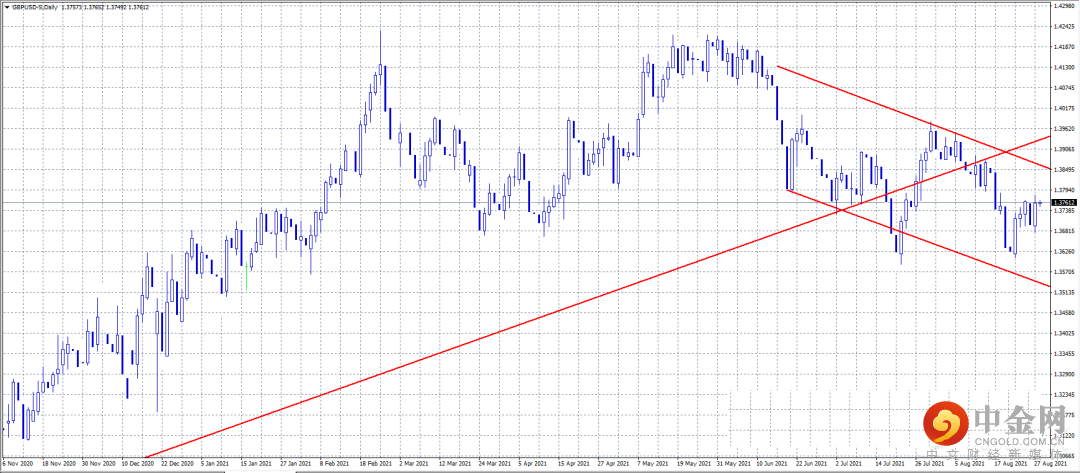Image resolution: width=1080 pixels, height=473 pixels.
Task: Select the long ascending red trendline
Action: (597, 297)
